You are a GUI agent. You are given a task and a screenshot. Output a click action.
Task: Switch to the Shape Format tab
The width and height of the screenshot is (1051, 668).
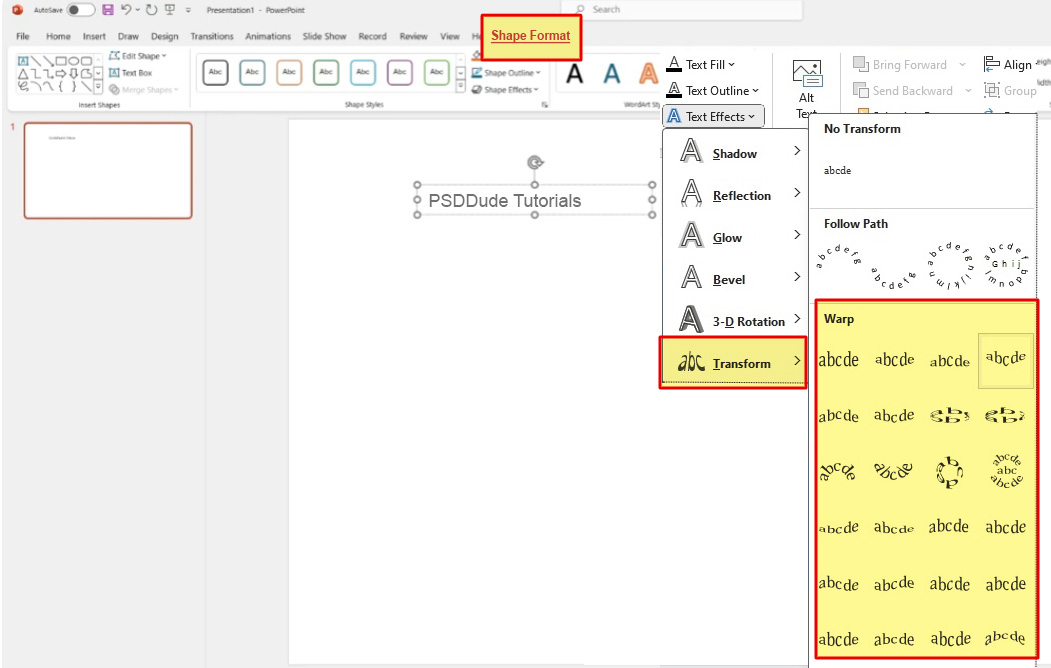pyautogui.click(x=530, y=36)
